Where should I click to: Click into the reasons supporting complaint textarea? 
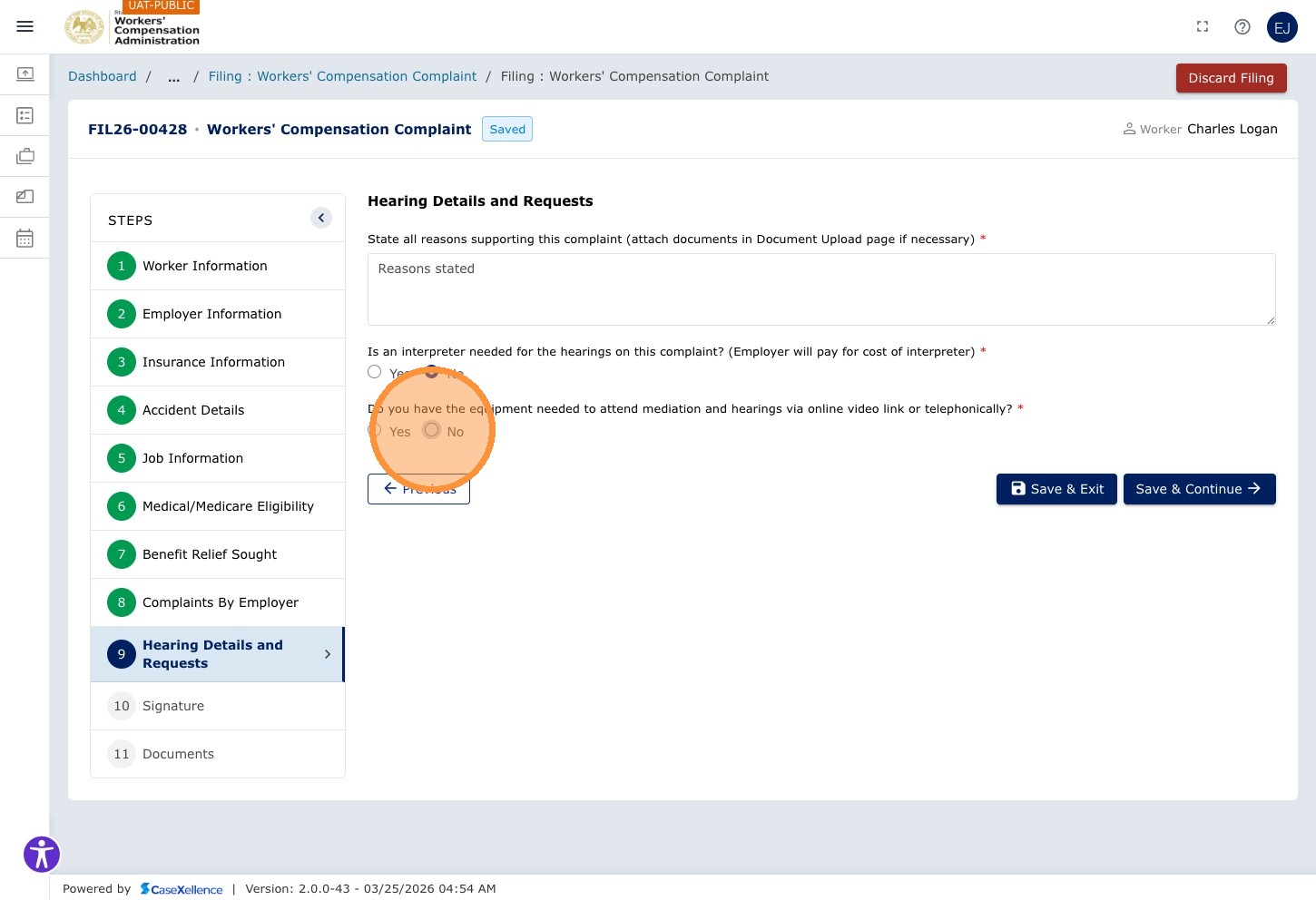coord(821,289)
